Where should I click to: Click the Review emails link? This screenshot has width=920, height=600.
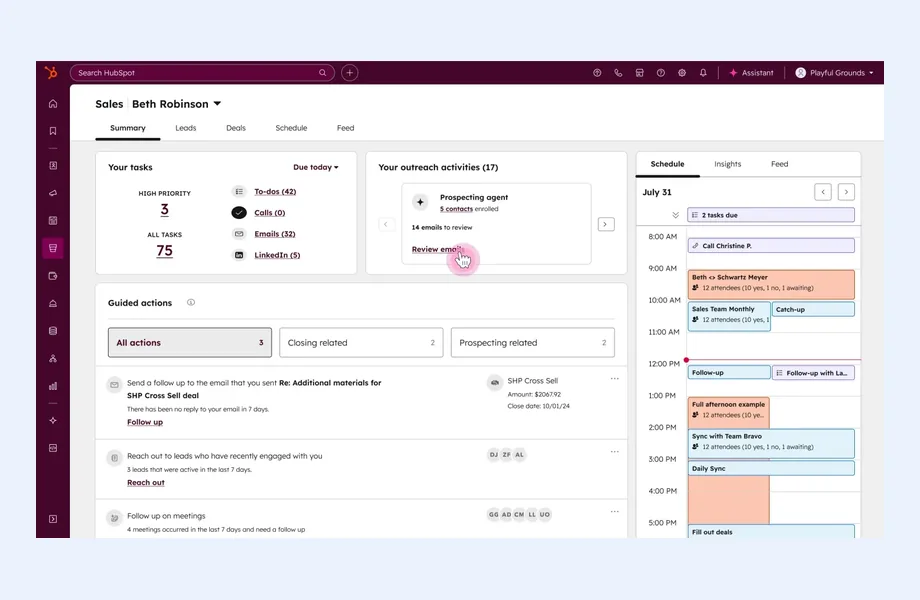[438, 249]
